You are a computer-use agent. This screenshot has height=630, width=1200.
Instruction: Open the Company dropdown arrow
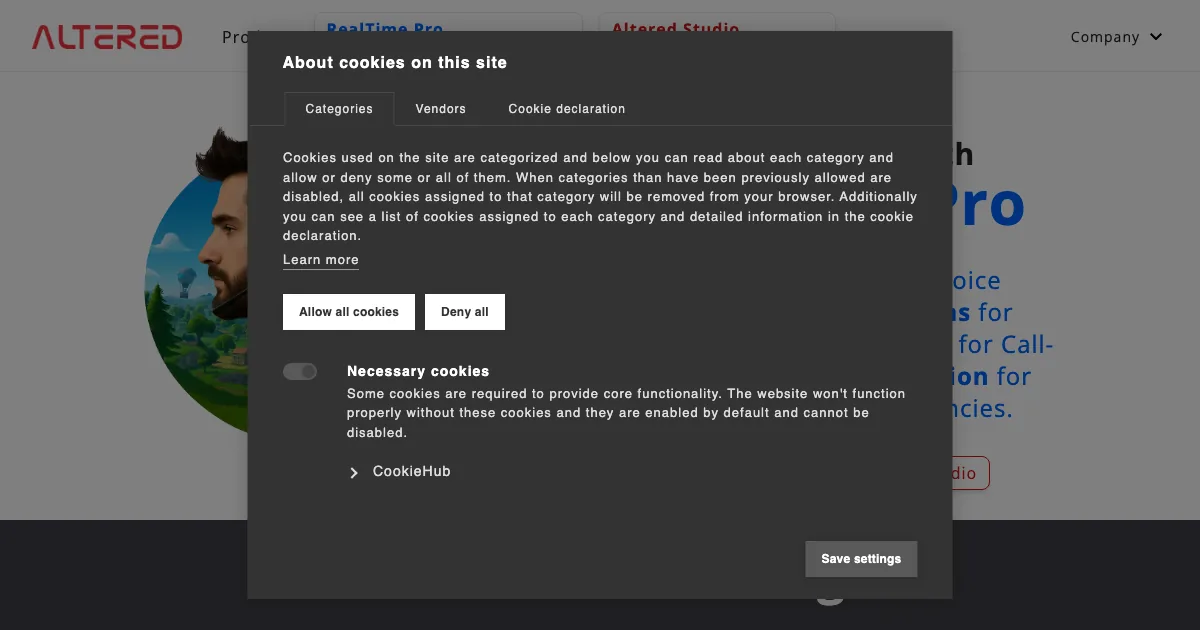click(x=1157, y=37)
